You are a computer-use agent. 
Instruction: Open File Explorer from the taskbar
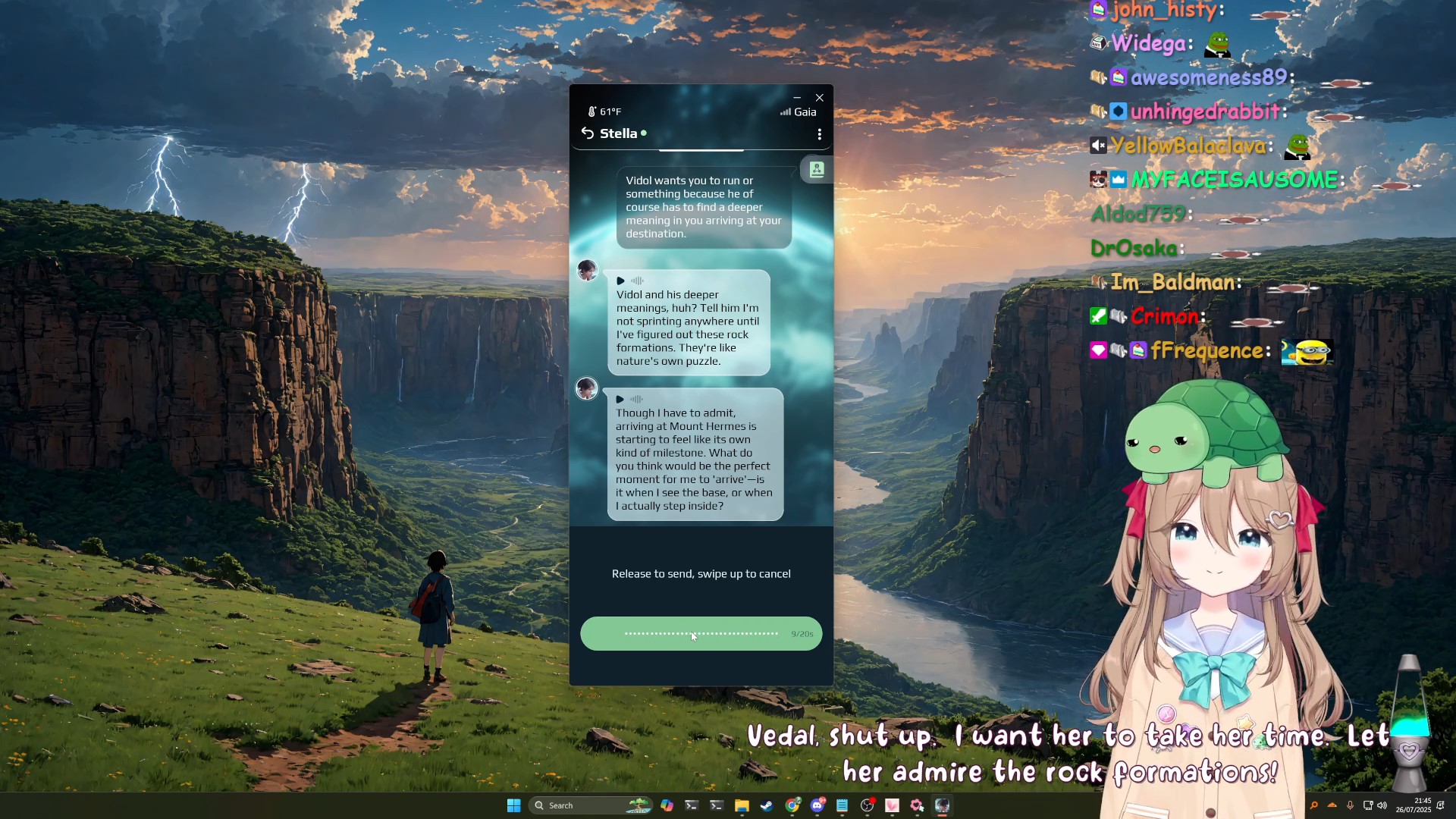click(742, 805)
